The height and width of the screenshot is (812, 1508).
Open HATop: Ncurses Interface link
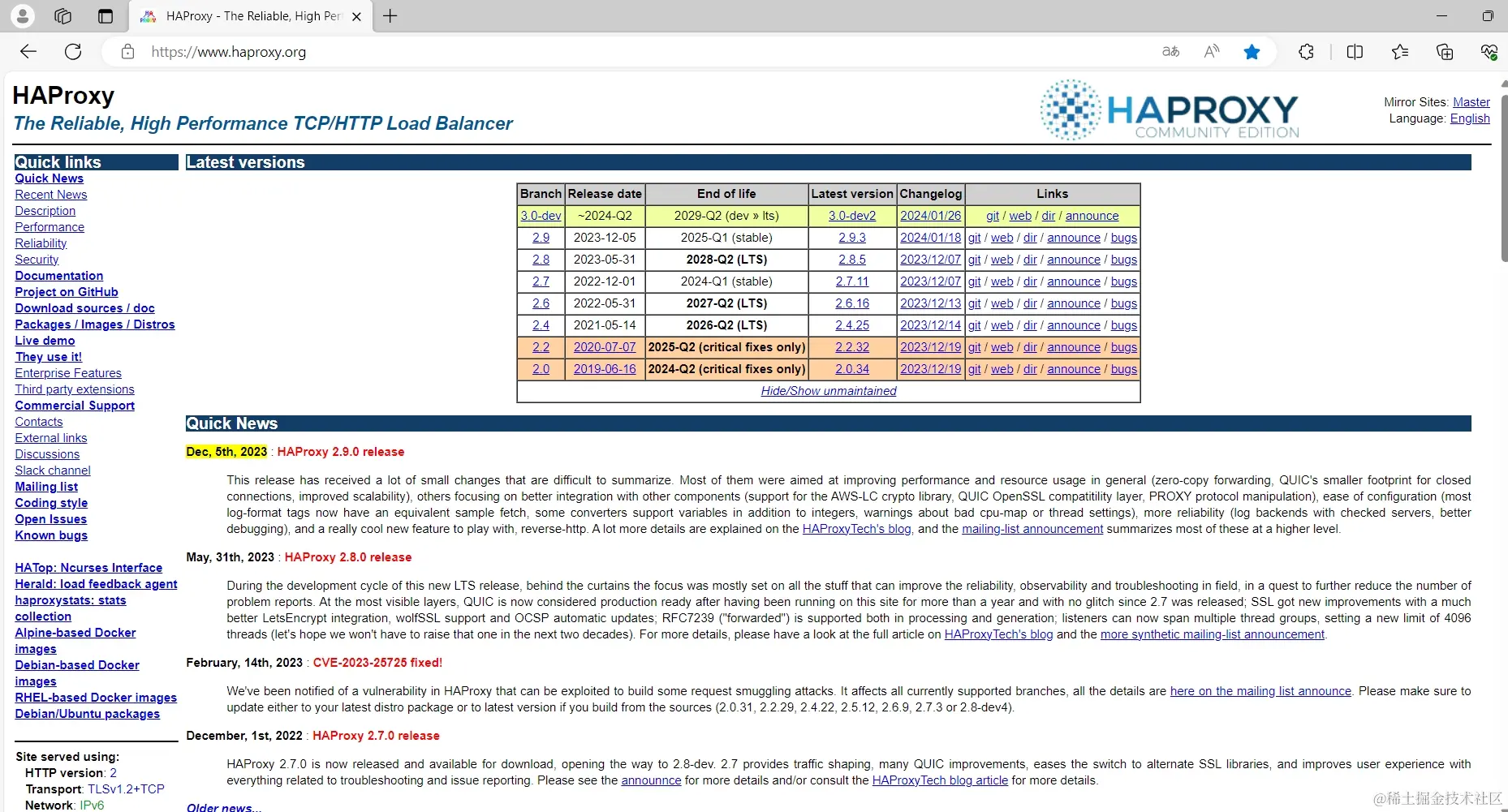coord(88,568)
